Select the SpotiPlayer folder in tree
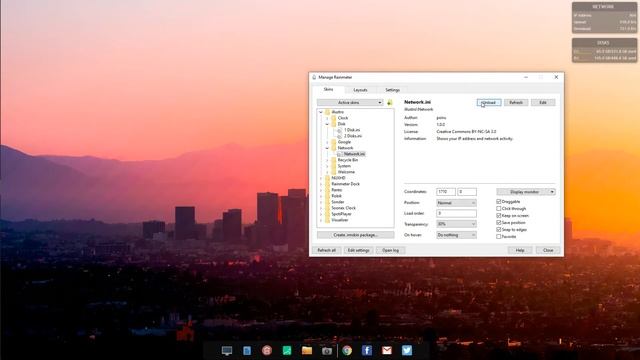The image size is (640, 360). point(341,214)
